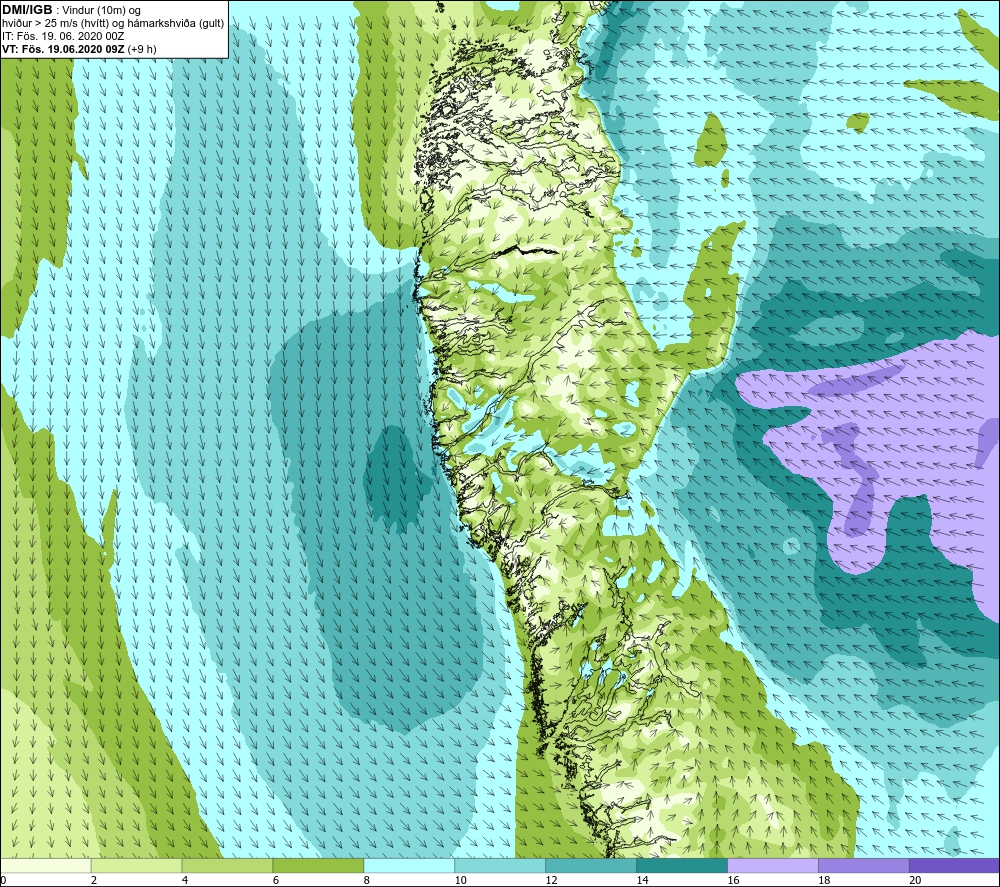This screenshot has height=887, width=1000.
Task: Click the 0–2 m/s palest legend swatch
Action: 46,865
